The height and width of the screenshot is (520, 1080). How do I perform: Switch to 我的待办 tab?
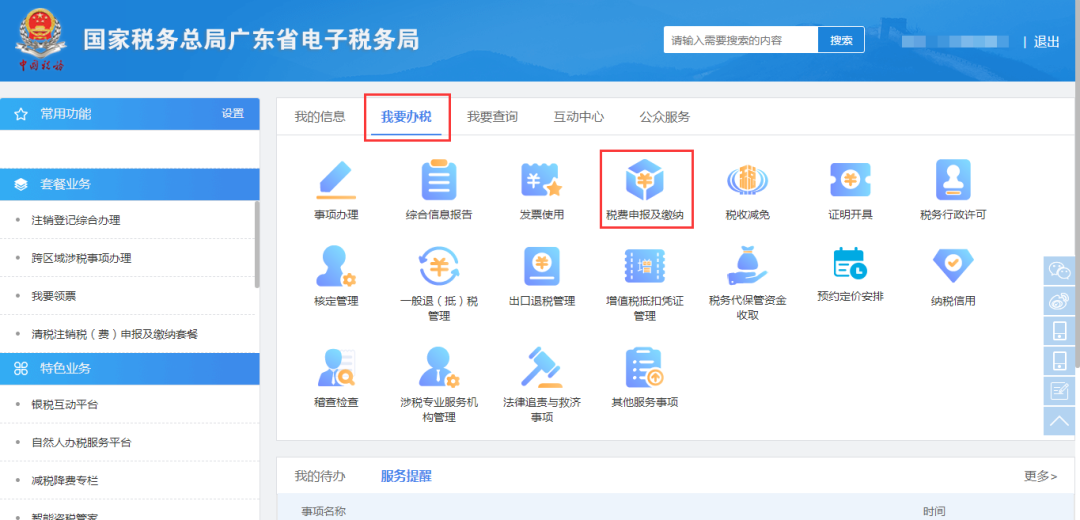[x=320, y=476]
